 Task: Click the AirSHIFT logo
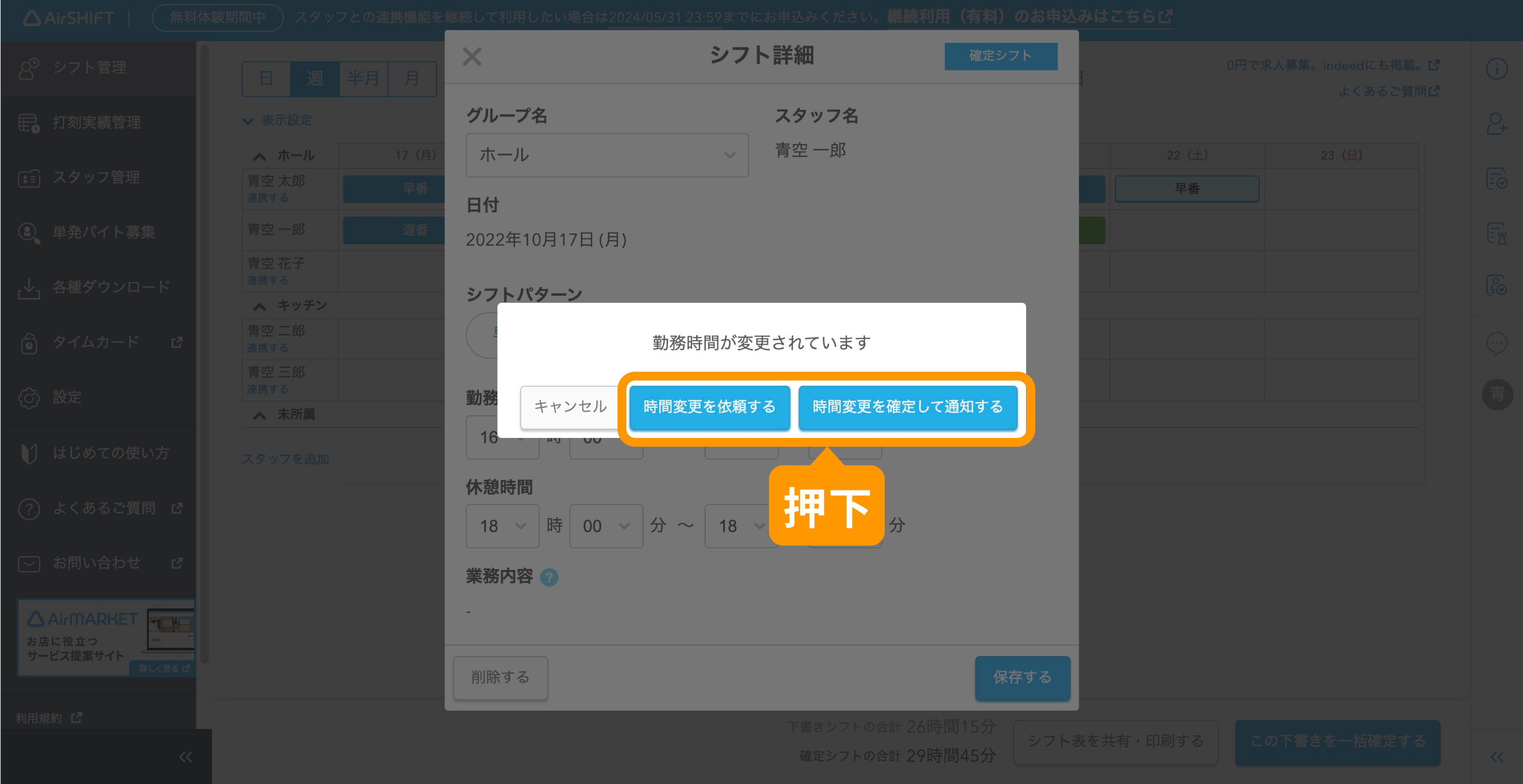(x=68, y=18)
